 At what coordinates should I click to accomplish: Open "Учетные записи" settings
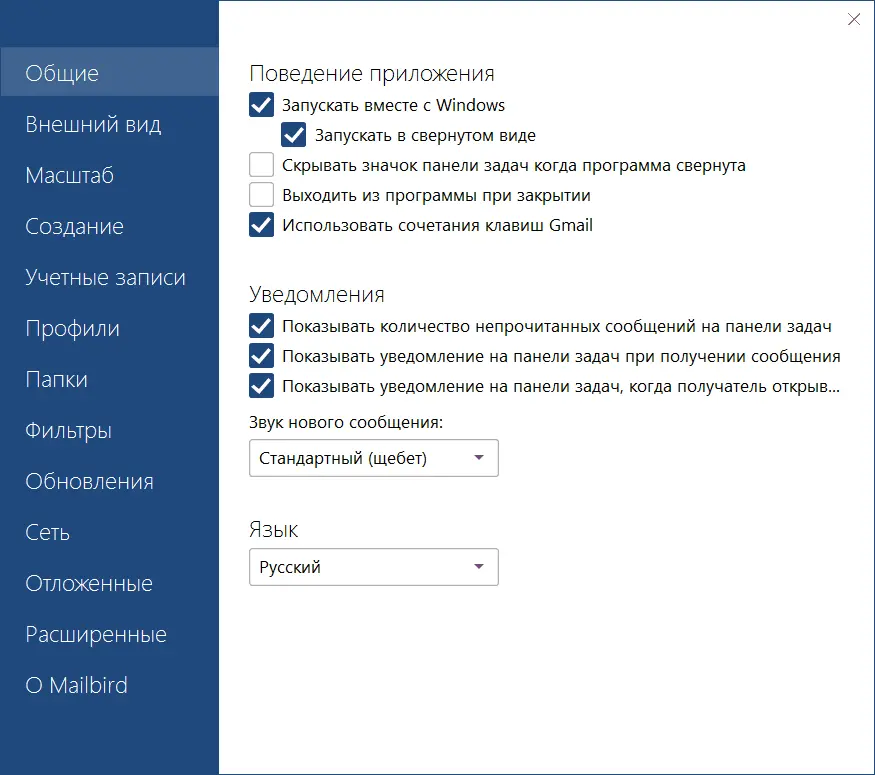(105, 278)
